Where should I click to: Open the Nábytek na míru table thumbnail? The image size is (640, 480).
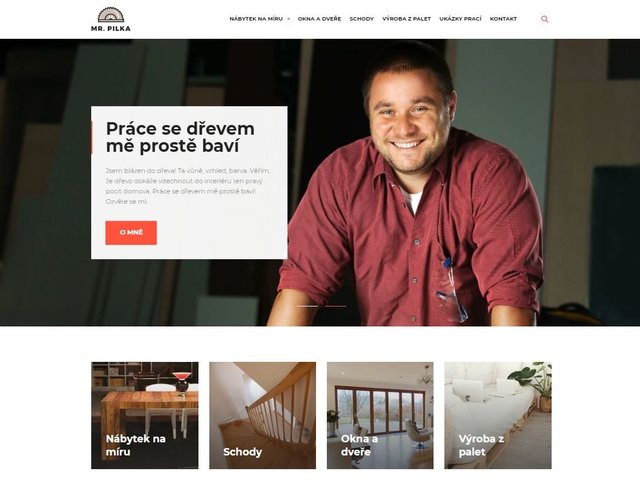145,415
